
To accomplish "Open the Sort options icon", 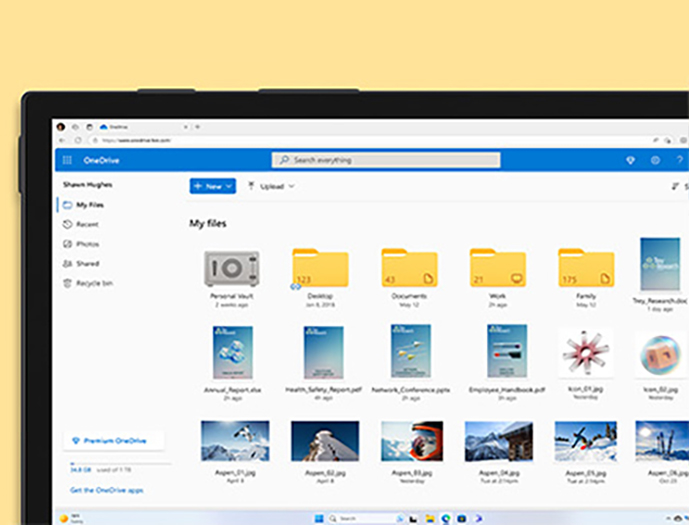I will (x=675, y=187).
